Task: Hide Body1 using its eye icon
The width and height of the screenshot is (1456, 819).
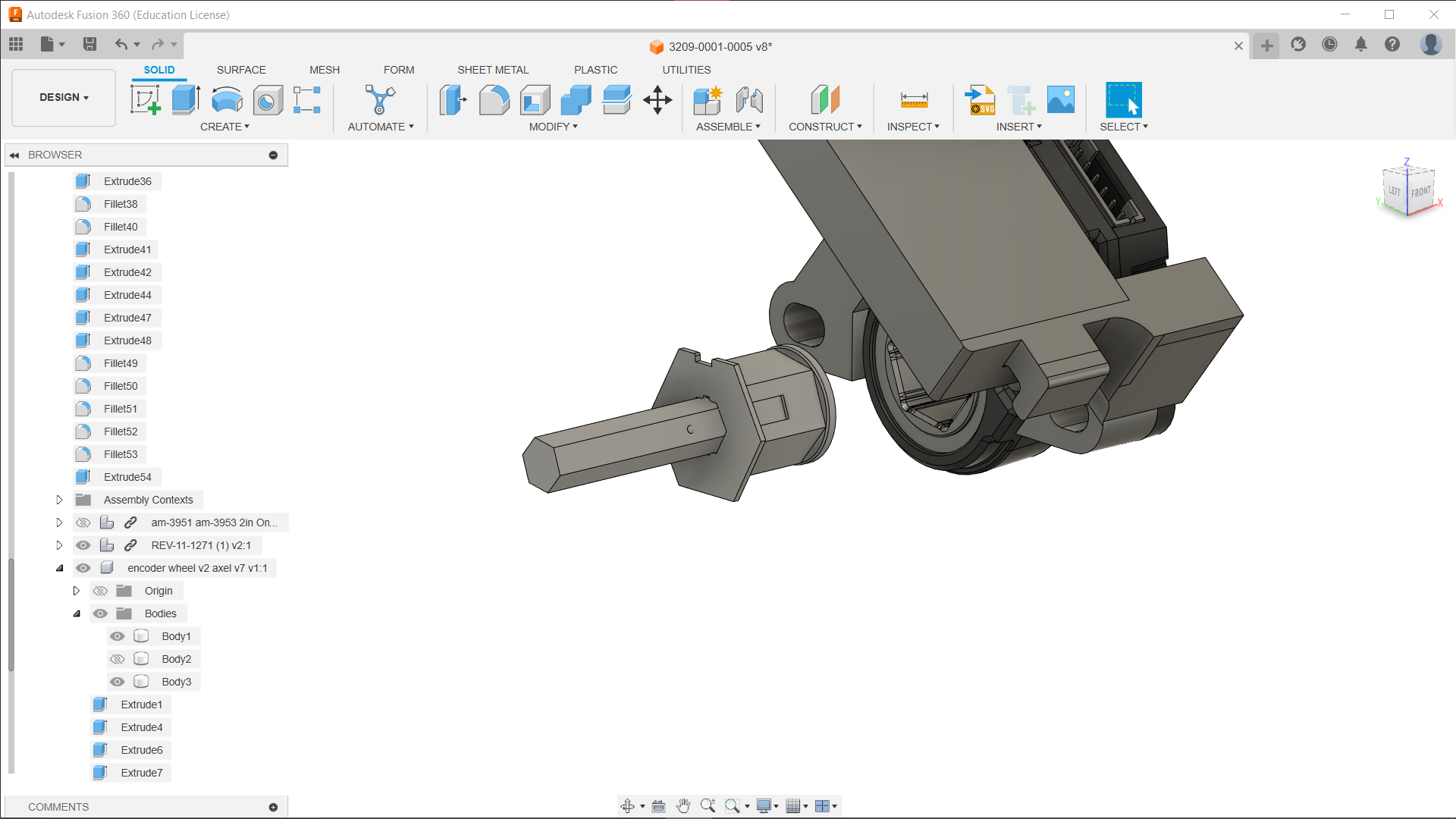Action: point(118,636)
